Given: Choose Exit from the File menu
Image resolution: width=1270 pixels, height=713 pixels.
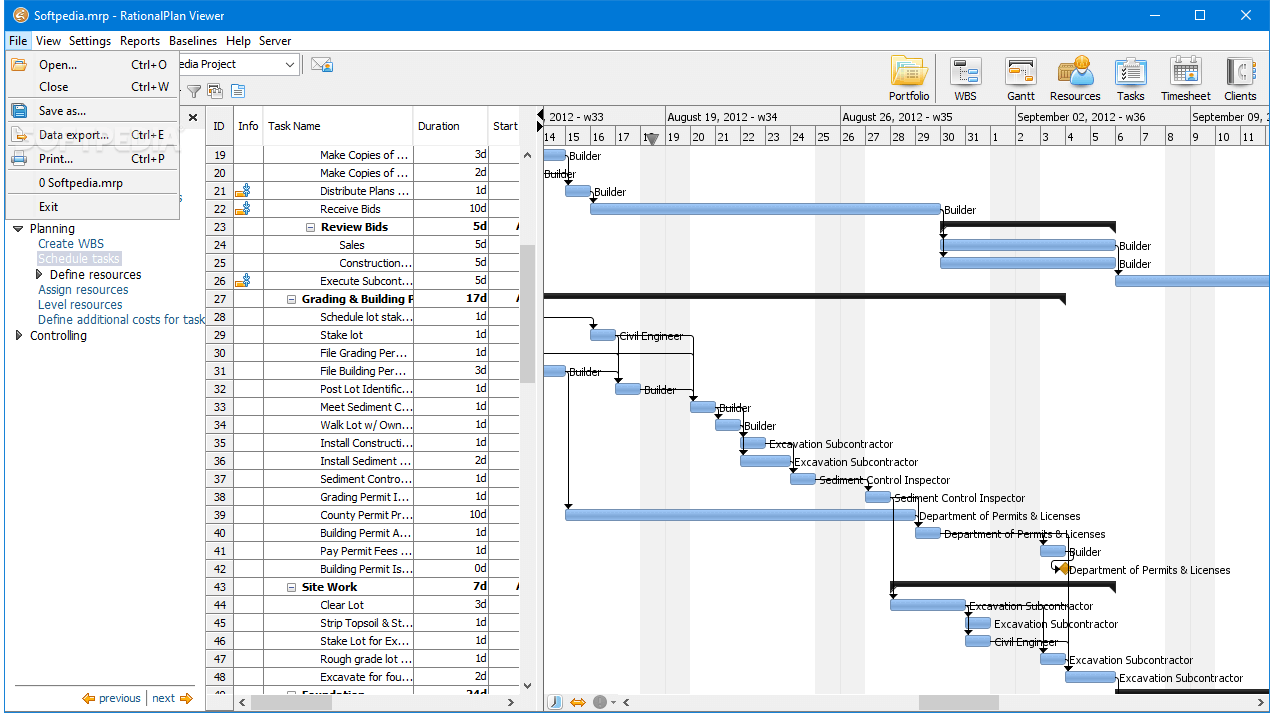Looking at the screenshot, I should (93, 207).
